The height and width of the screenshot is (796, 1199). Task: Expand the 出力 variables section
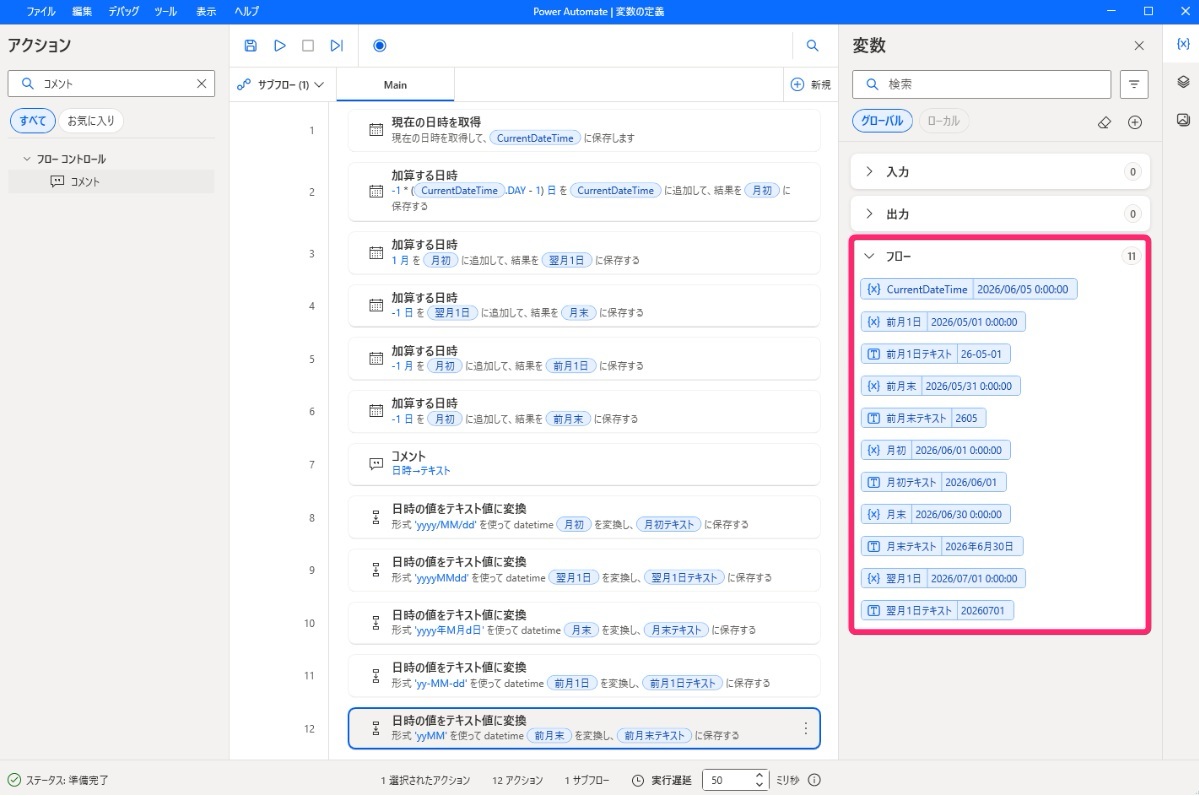pyautogui.click(x=869, y=213)
